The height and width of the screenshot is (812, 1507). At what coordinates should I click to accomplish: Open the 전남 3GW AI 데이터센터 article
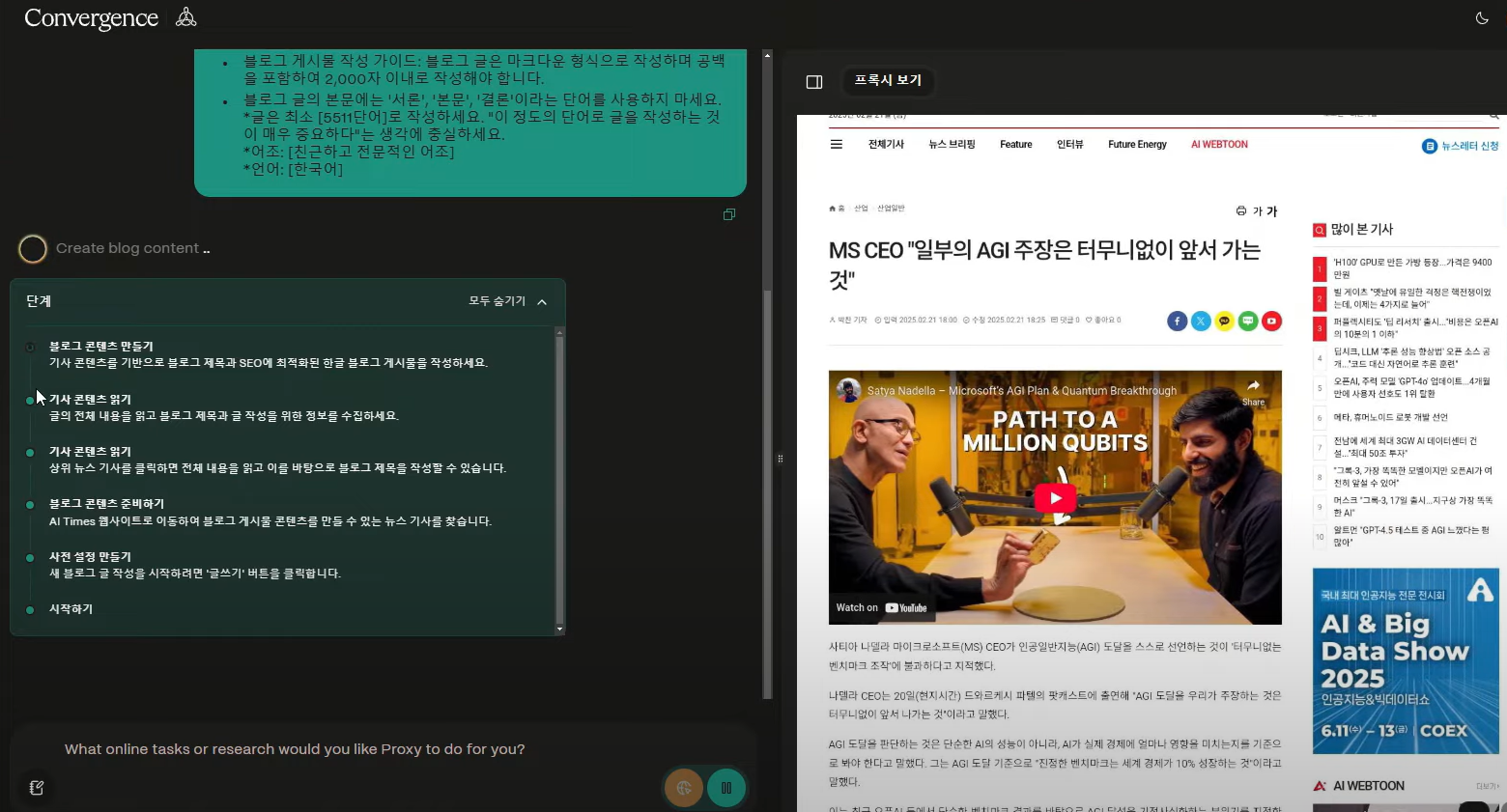1406,447
